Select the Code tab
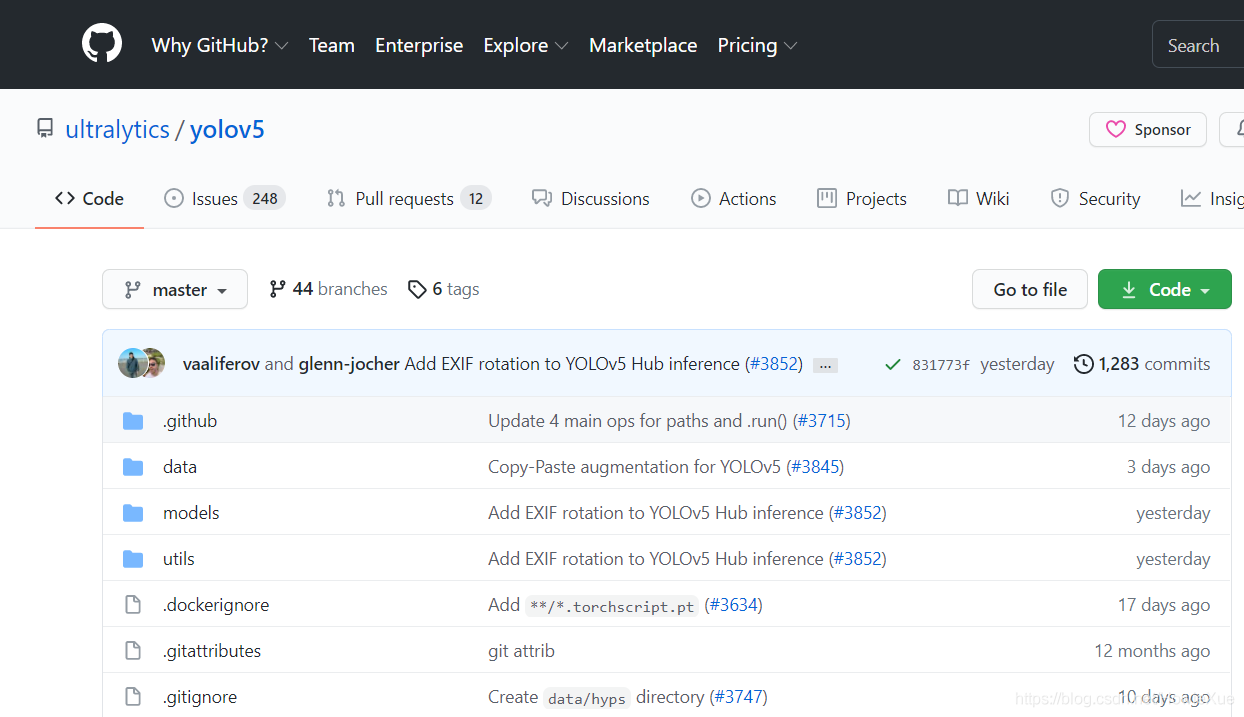This screenshot has height=717, width=1244. 90,198
